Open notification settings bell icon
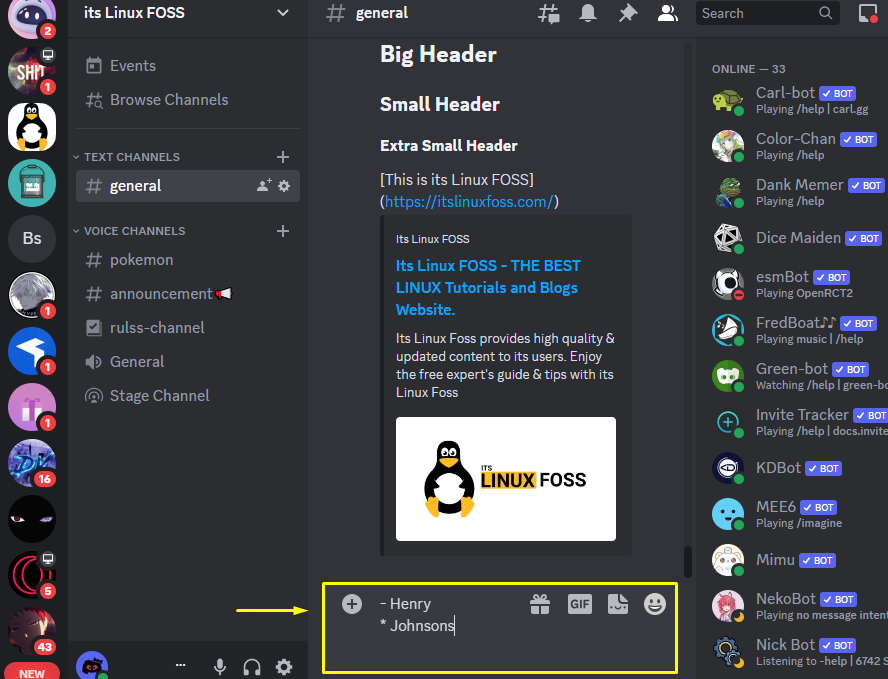Viewport: 888px width, 679px height. coord(588,13)
